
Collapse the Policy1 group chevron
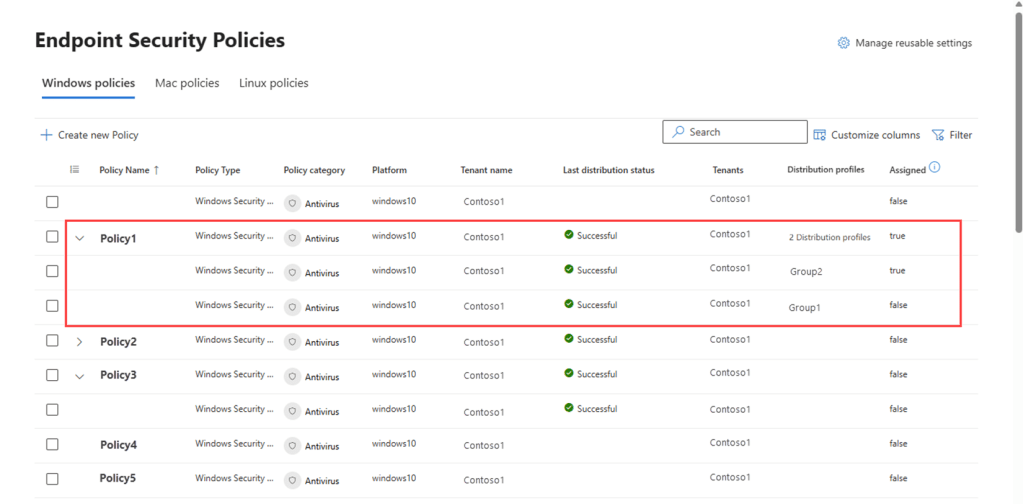[x=80, y=238]
